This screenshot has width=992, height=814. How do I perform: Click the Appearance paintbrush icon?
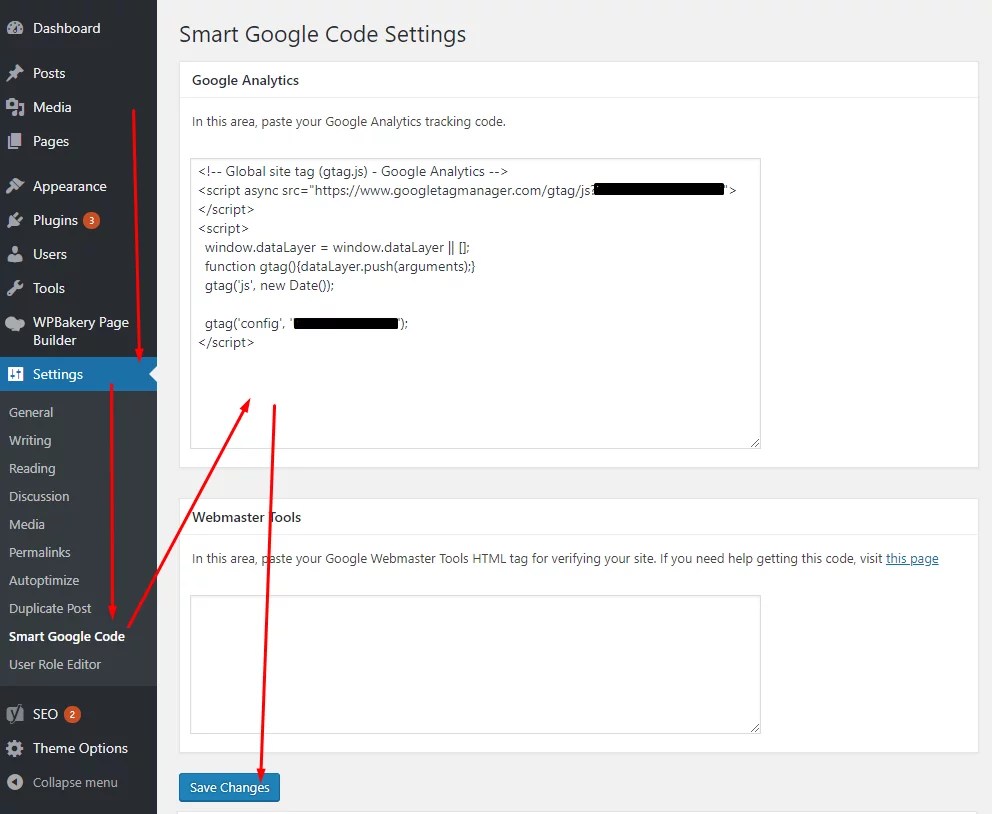[15, 186]
